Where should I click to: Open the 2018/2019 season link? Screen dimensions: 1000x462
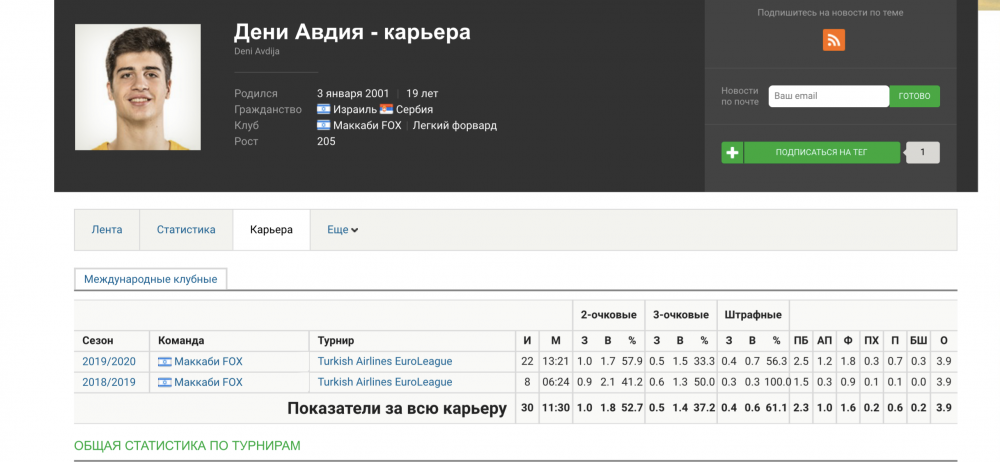coord(109,382)
